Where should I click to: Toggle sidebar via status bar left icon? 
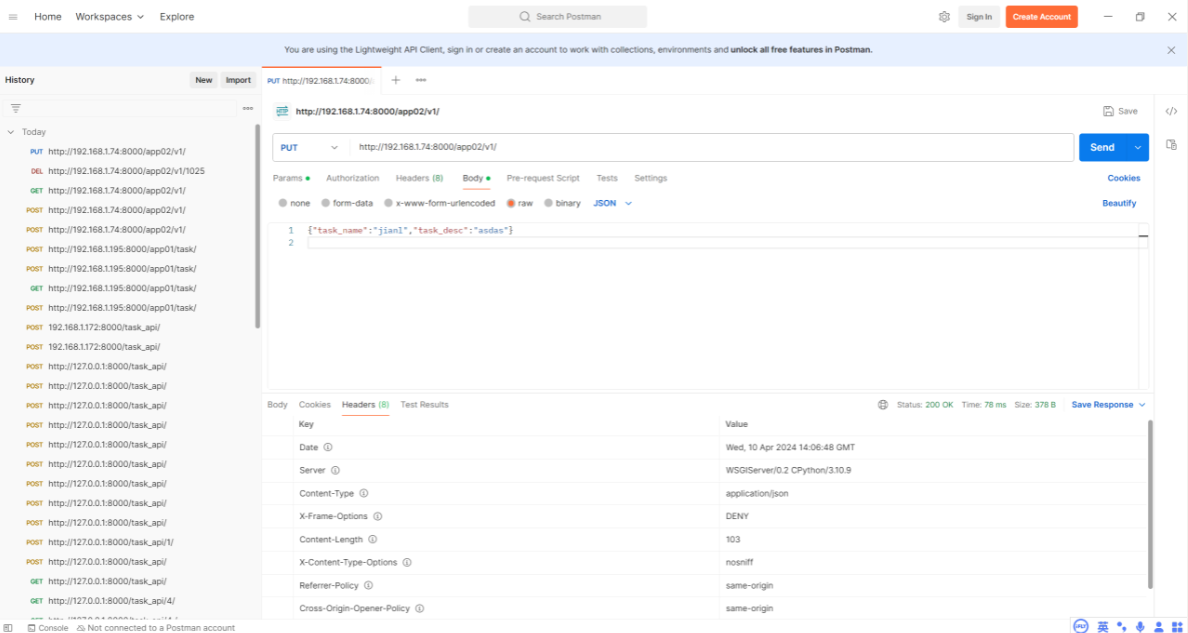(8, 628)
